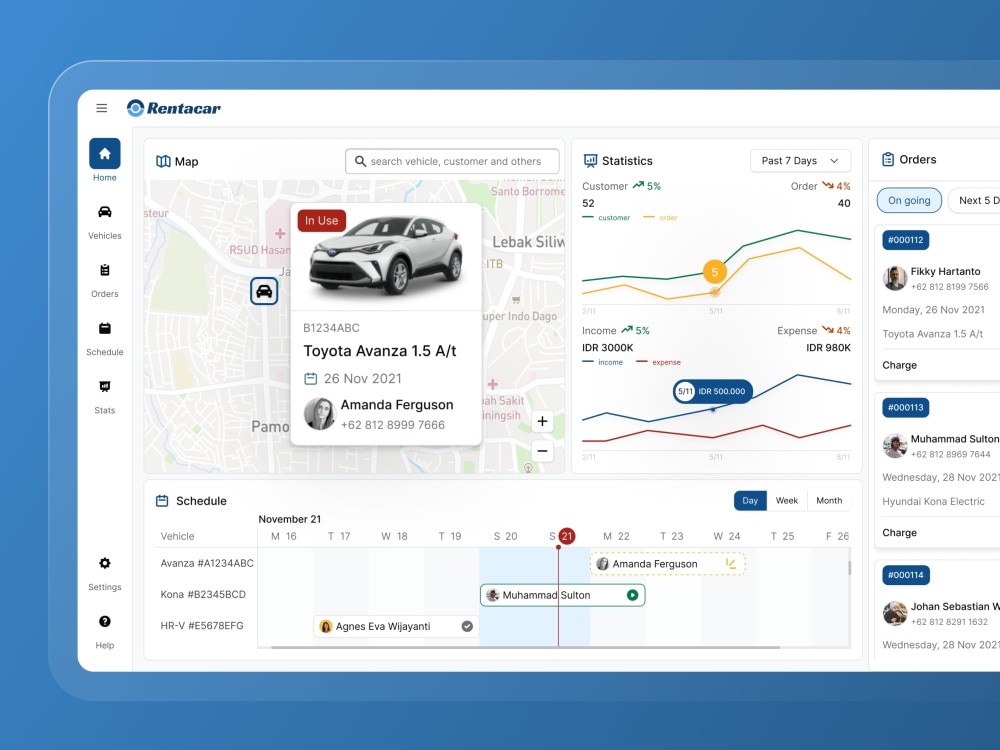Open order #000112 badge
1000x750 pixels.
pos(906,240)
